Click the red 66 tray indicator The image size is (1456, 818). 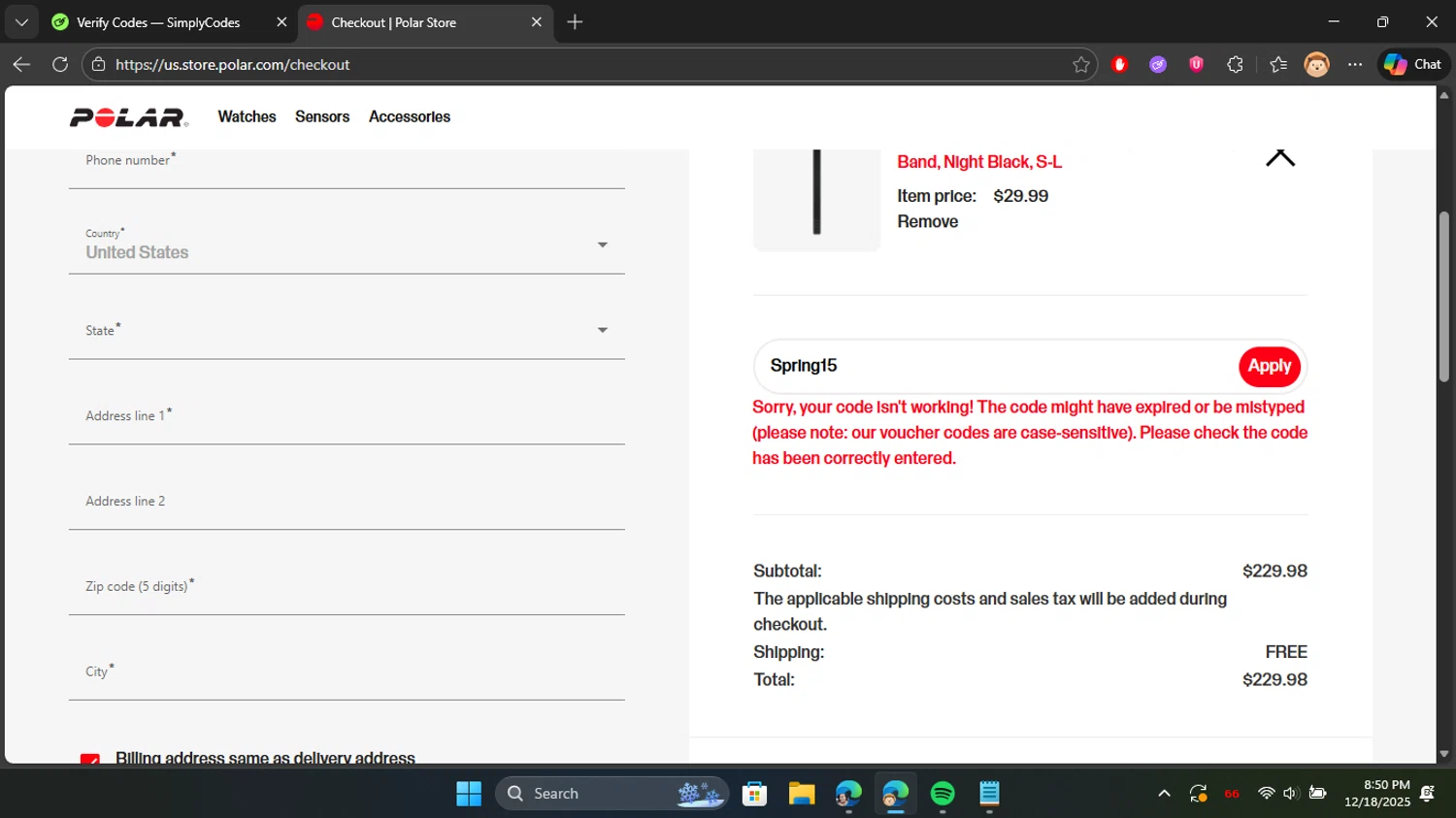1232,794
